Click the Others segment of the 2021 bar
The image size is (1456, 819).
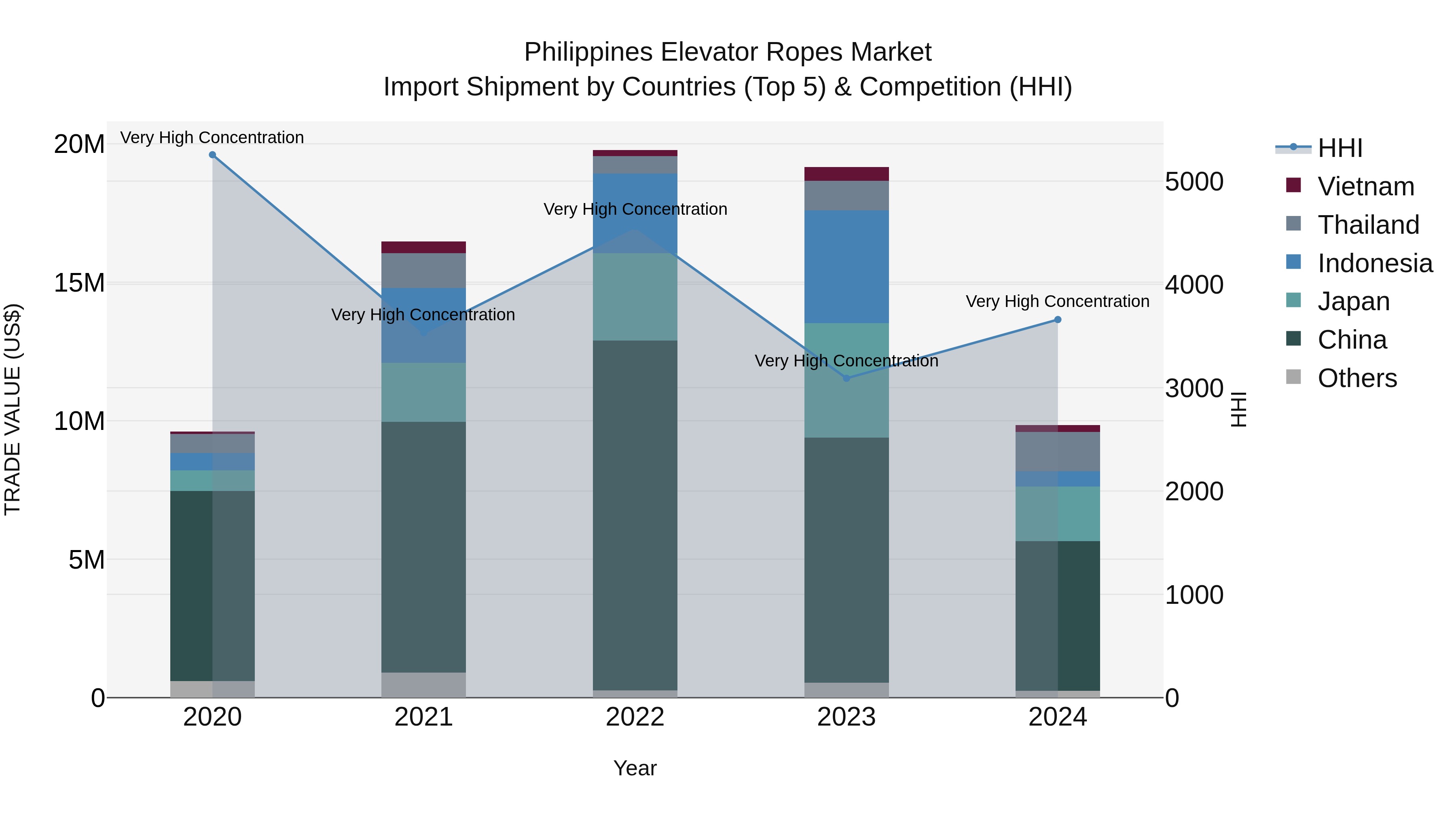423,685
